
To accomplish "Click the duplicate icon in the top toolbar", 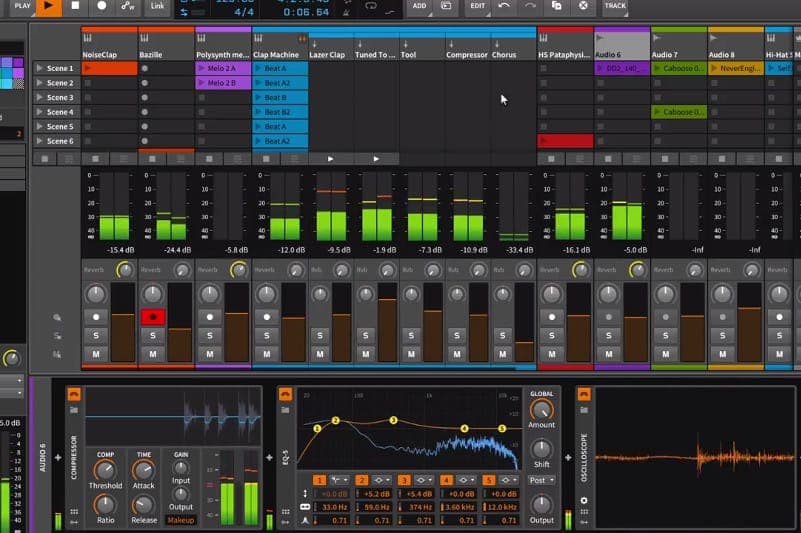I will pos(556,6).
